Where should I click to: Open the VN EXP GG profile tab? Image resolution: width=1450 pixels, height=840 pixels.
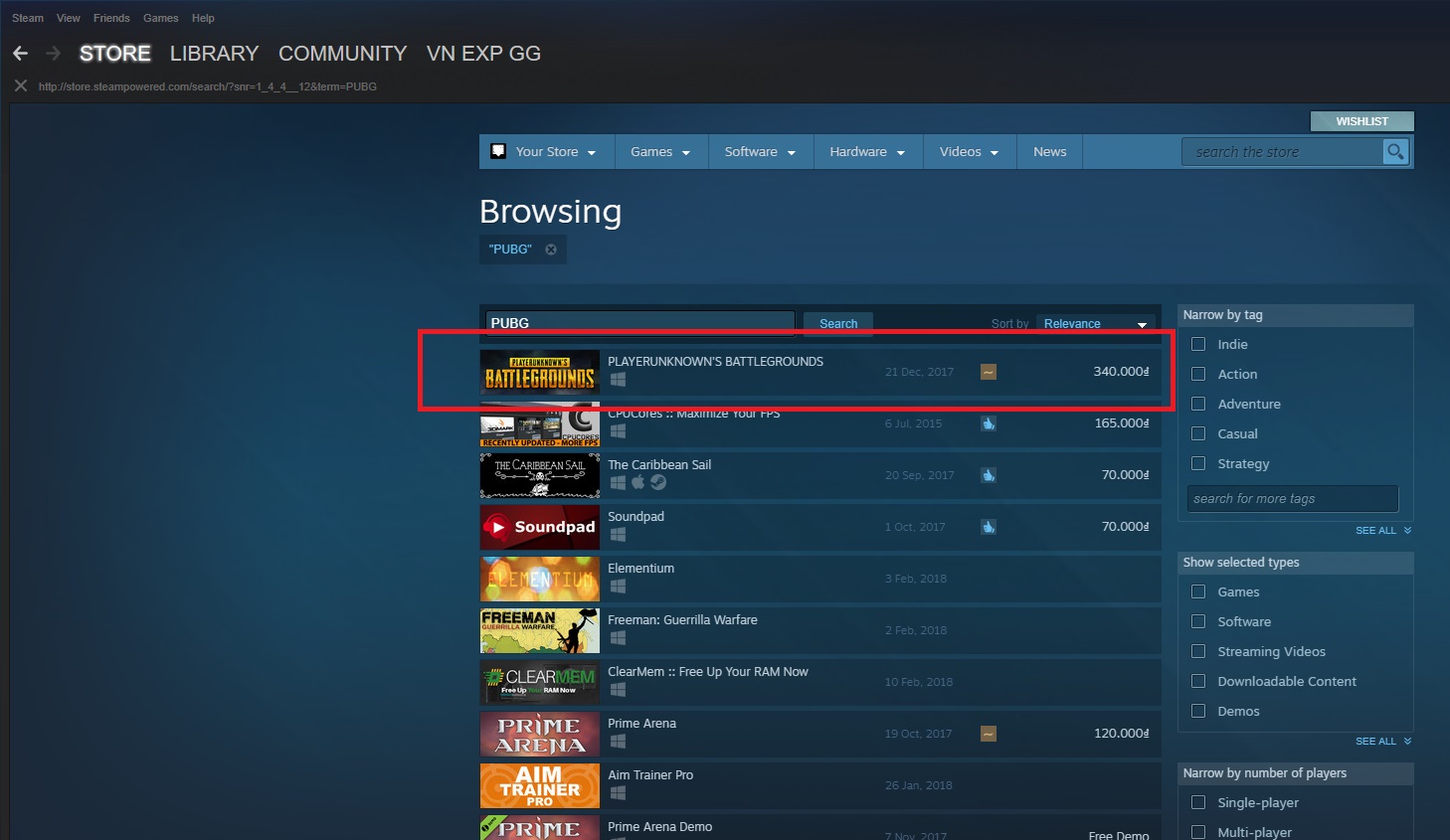[483, 54]
